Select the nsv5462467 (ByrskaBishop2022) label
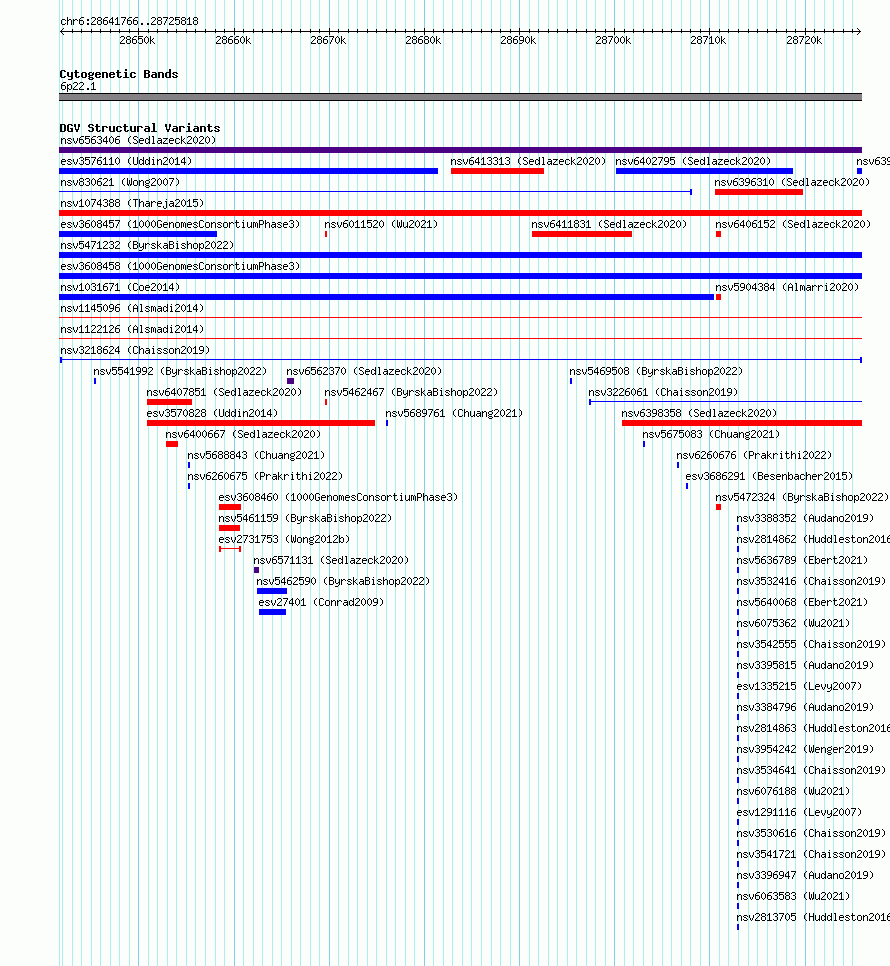 coord(411,392)
